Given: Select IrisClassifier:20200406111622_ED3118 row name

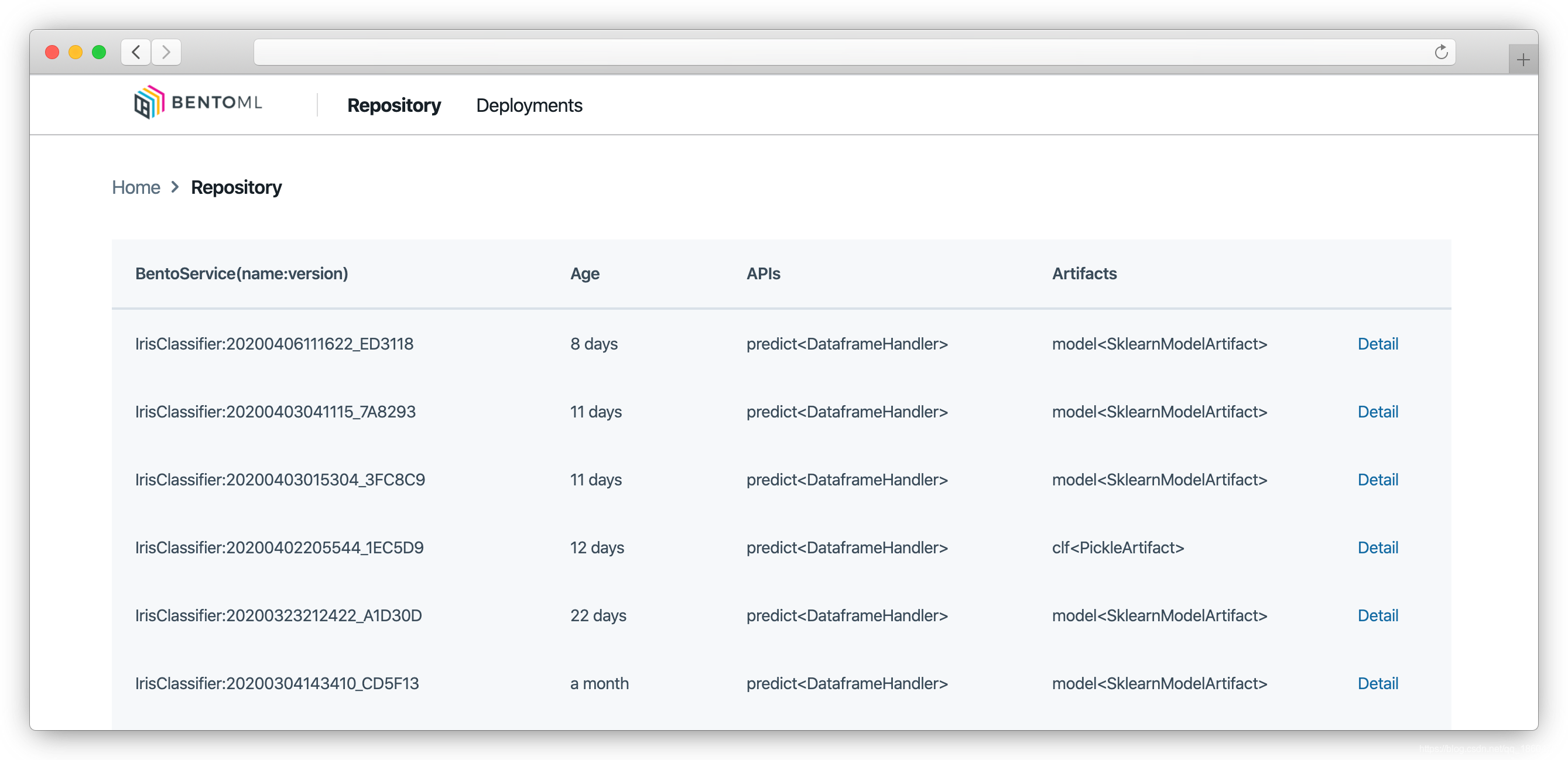Looking at the screenshot, I should tap(274, 344).
